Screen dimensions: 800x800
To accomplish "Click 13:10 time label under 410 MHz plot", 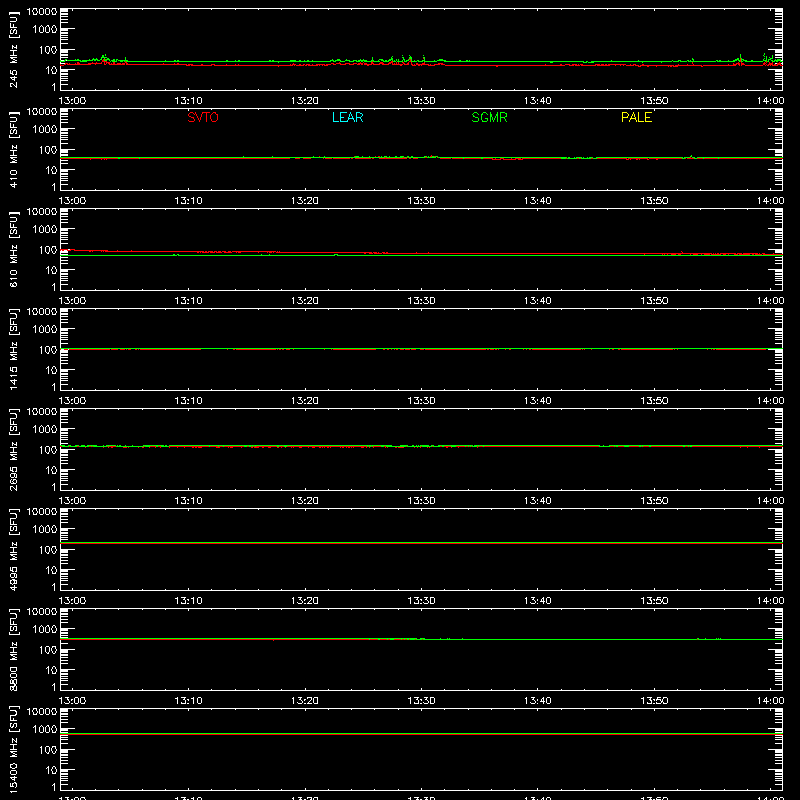I will click(x=188, y=201).
